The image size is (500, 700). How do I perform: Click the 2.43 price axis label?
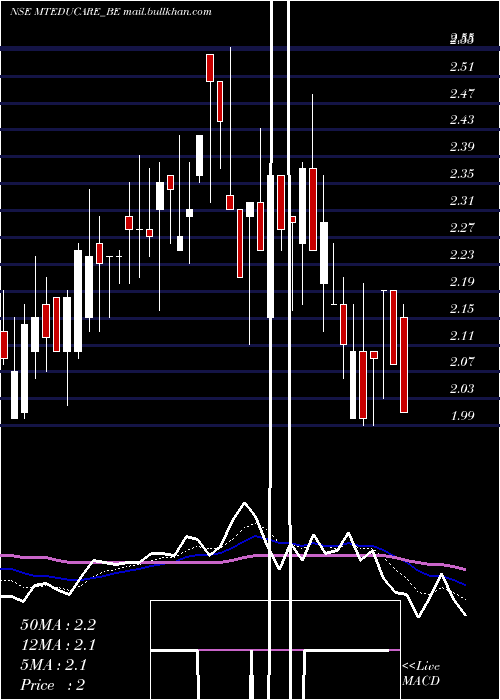462,120
